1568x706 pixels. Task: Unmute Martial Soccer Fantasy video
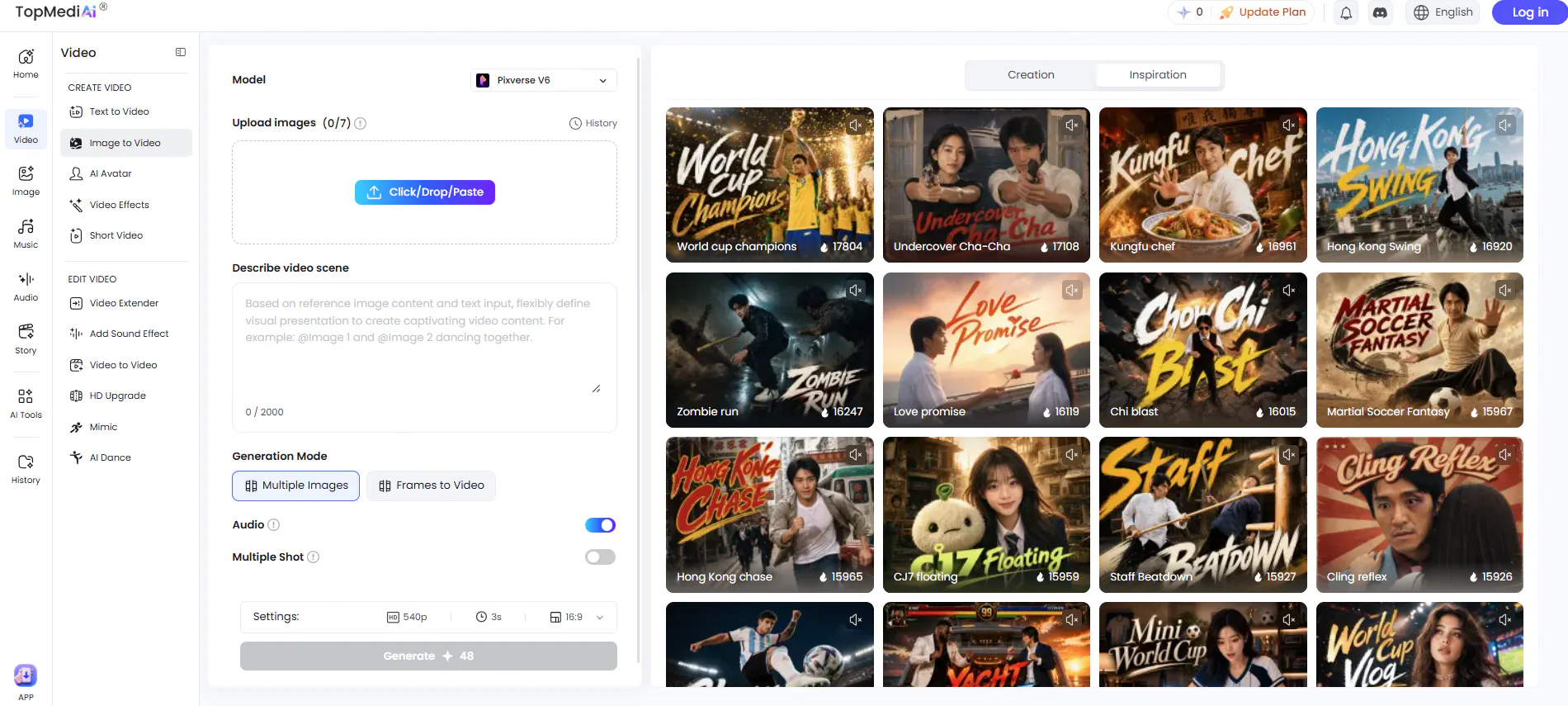[1505, 291]
